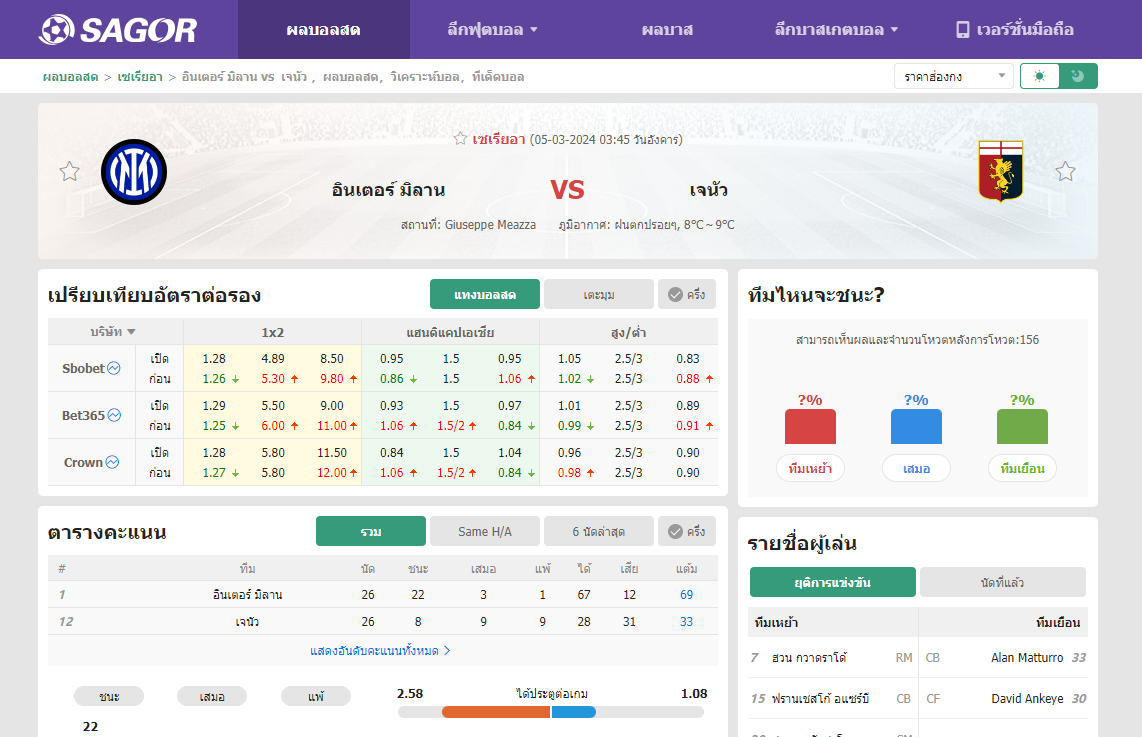Select ยุติการแข่งขัน lineup tab
The width and height of the screenshot is (1142, 737).
point(832,583)
